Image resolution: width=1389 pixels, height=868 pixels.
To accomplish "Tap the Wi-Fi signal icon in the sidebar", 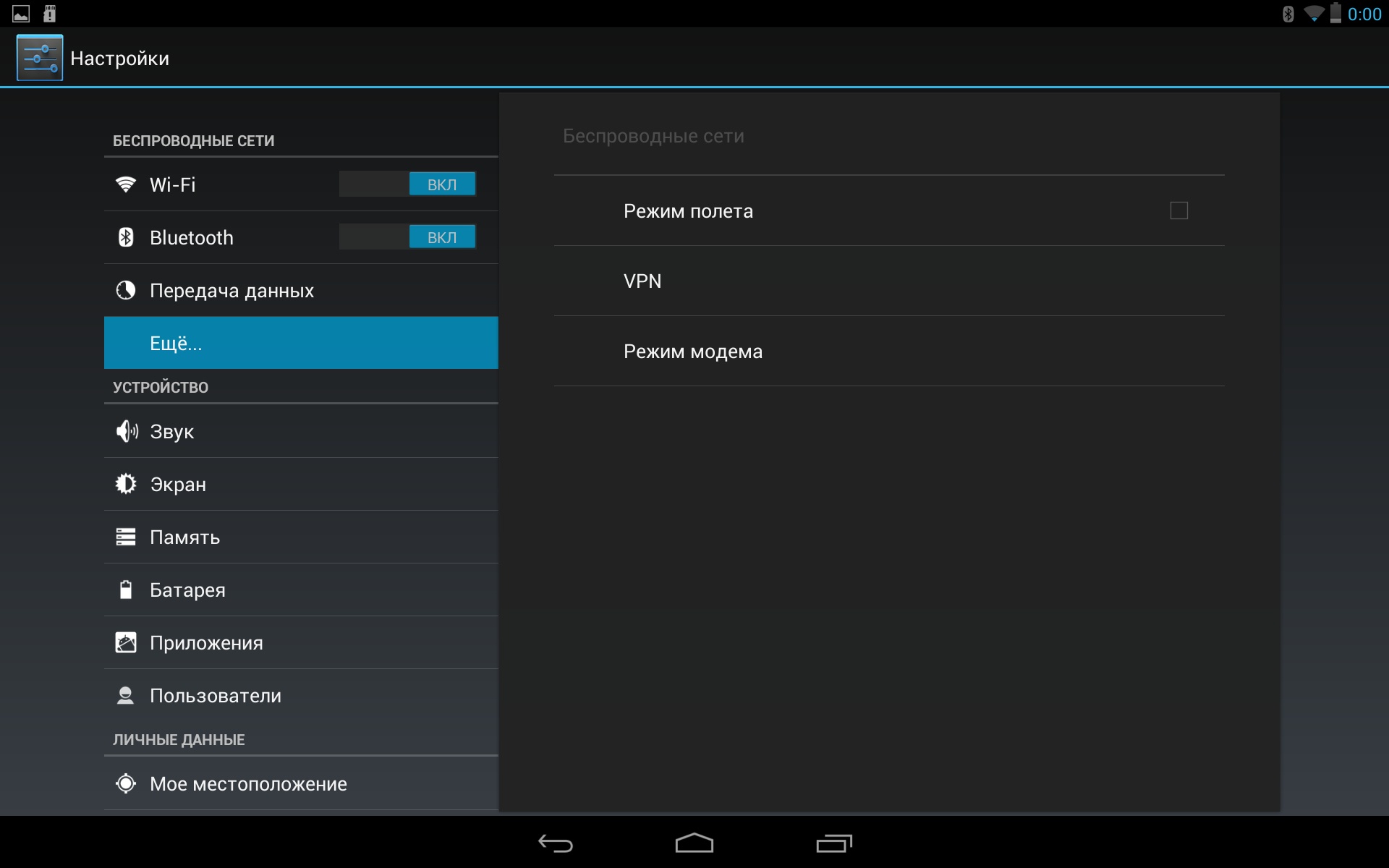I will [126, 184].
